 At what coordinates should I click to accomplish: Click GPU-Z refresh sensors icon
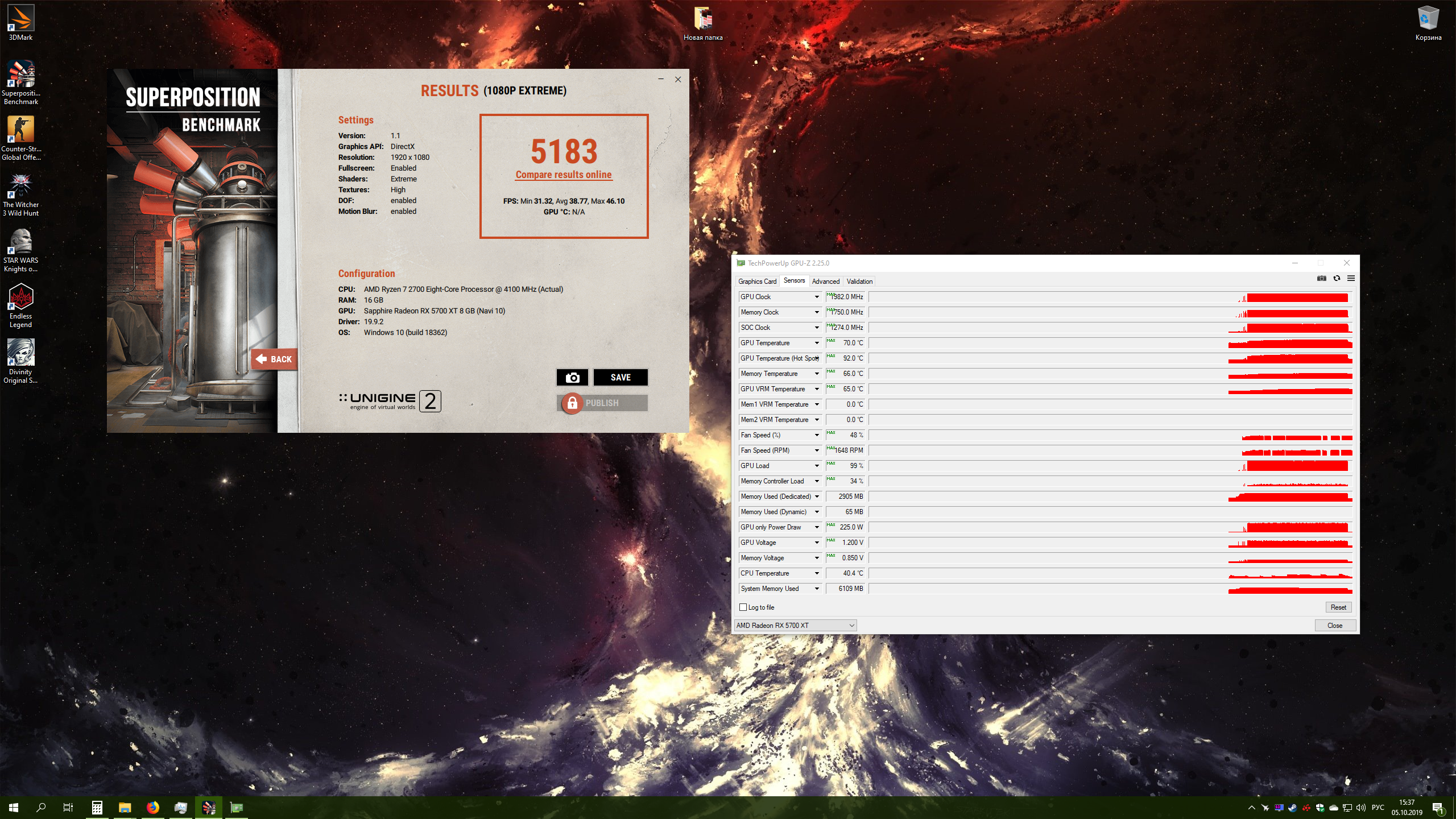pos(1337,278)
